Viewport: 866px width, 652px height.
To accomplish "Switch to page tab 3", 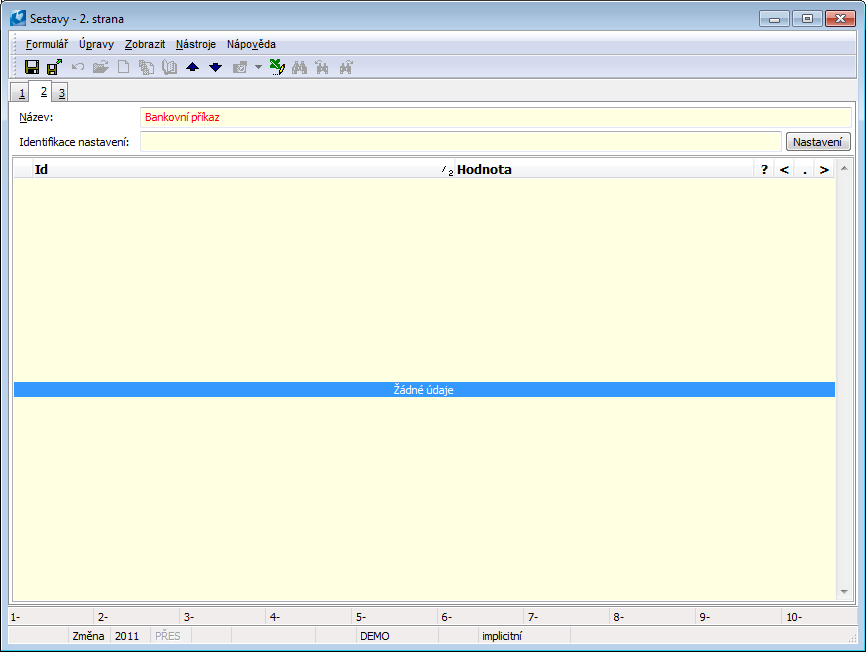I will click(x=61, y=93).
